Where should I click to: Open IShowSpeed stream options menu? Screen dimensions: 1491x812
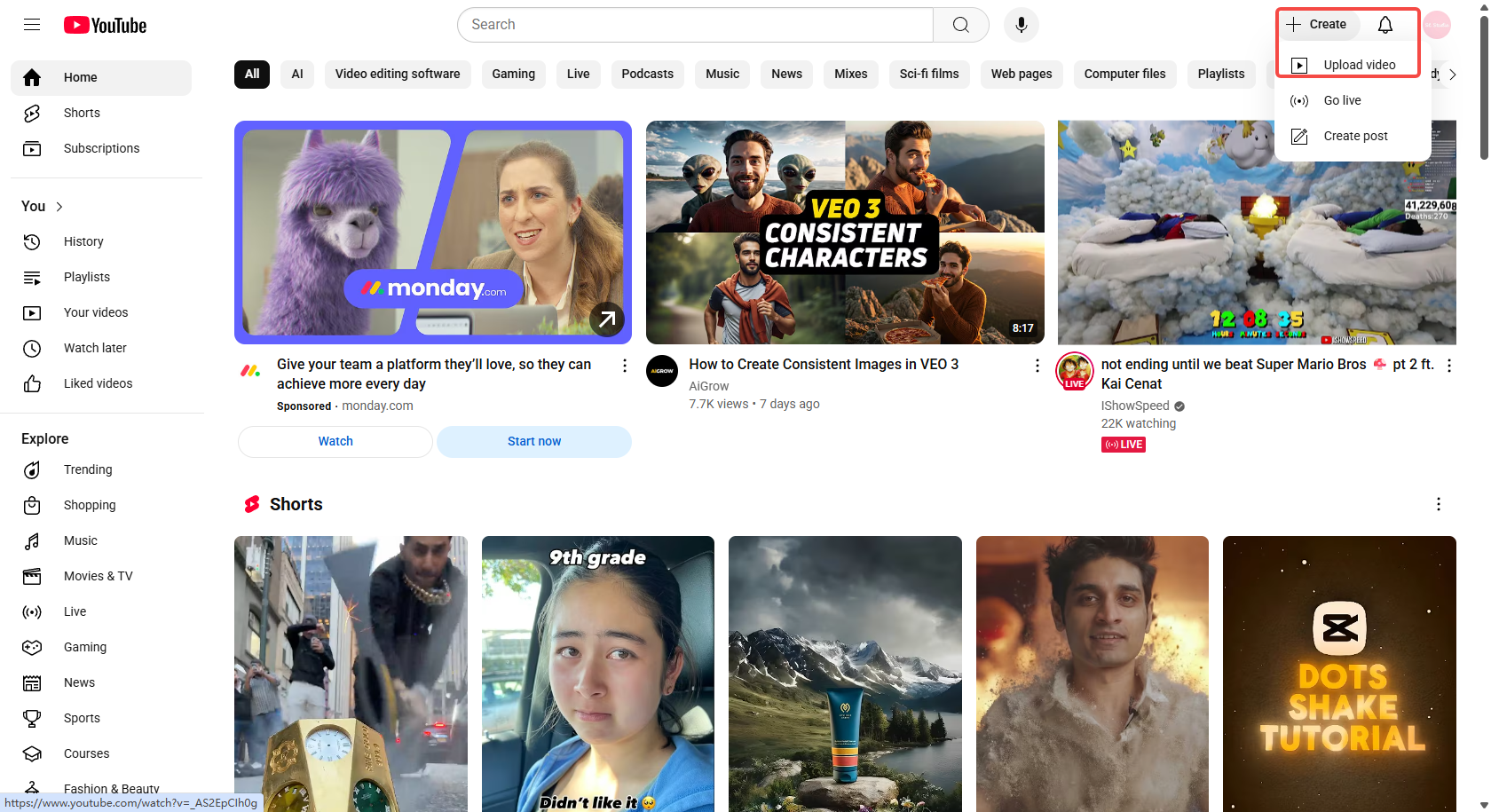click(1449, 366)
